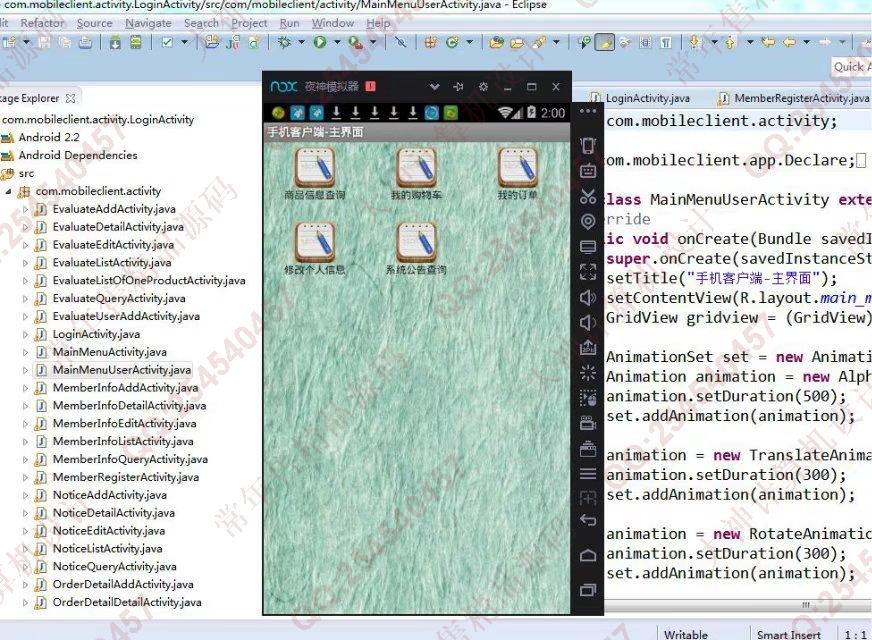872x640 pixels.
Task: Click the Print icon in Eclipse toolbar
Action: coord(85,42)
